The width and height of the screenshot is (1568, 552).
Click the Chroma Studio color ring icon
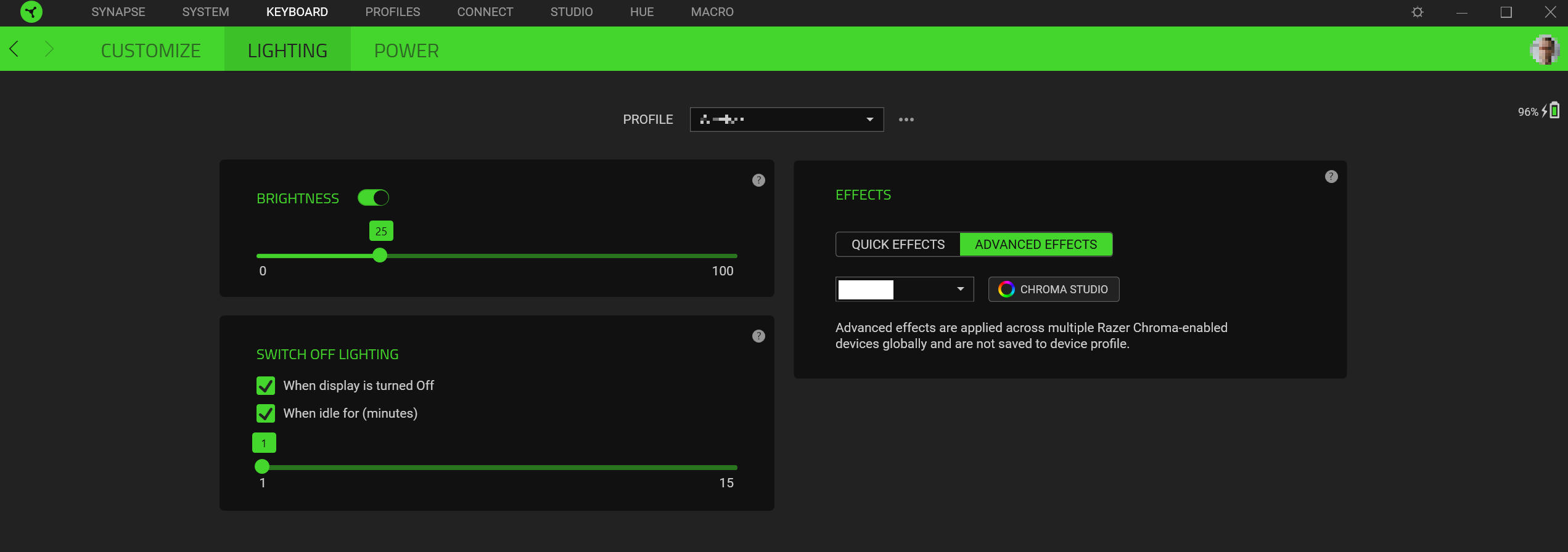1006,290
